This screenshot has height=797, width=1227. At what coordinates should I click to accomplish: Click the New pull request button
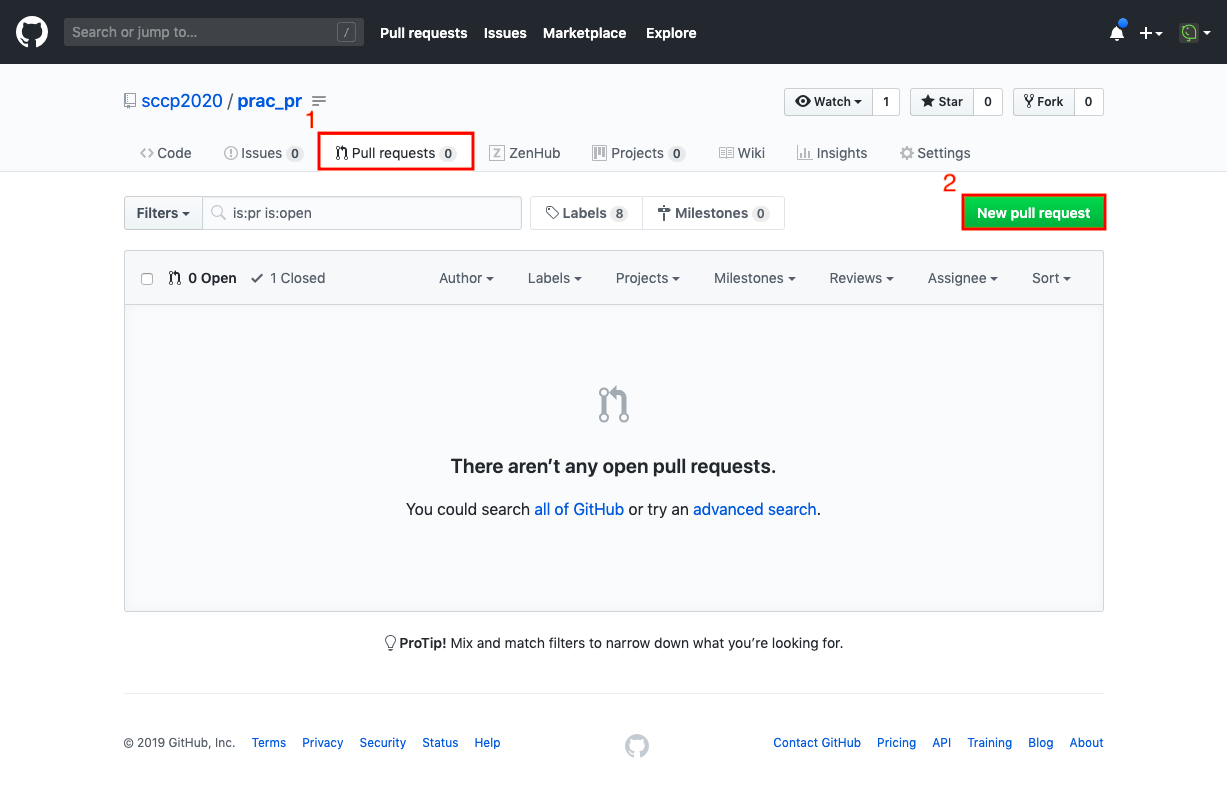click(x=1034, y=213)
